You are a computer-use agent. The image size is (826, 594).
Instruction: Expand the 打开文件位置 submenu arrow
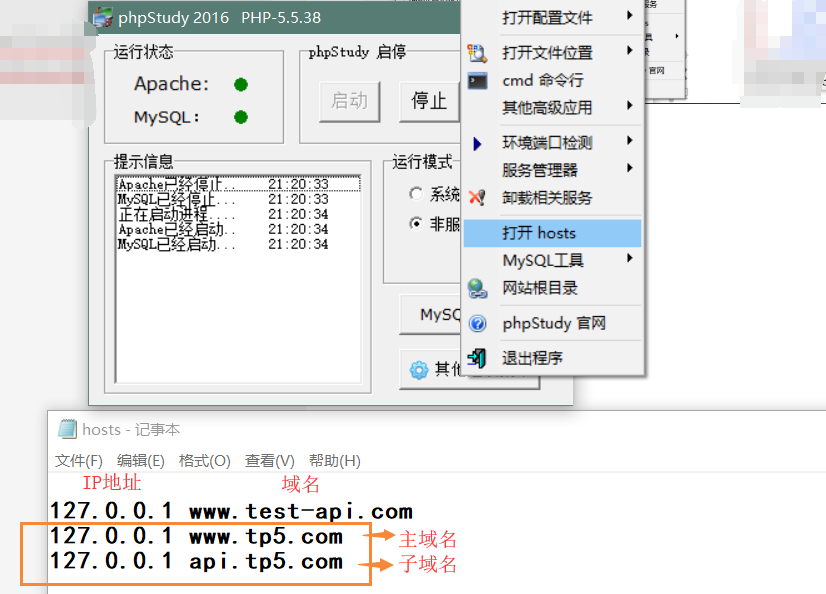pyautogui.click(x=630, y=51)
